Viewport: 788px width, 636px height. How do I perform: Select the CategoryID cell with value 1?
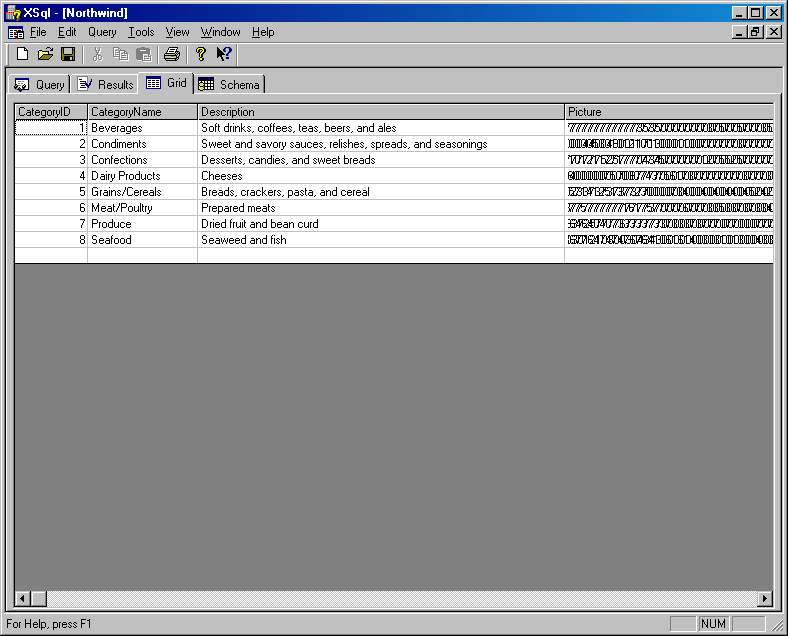click(x=51, y=128)
